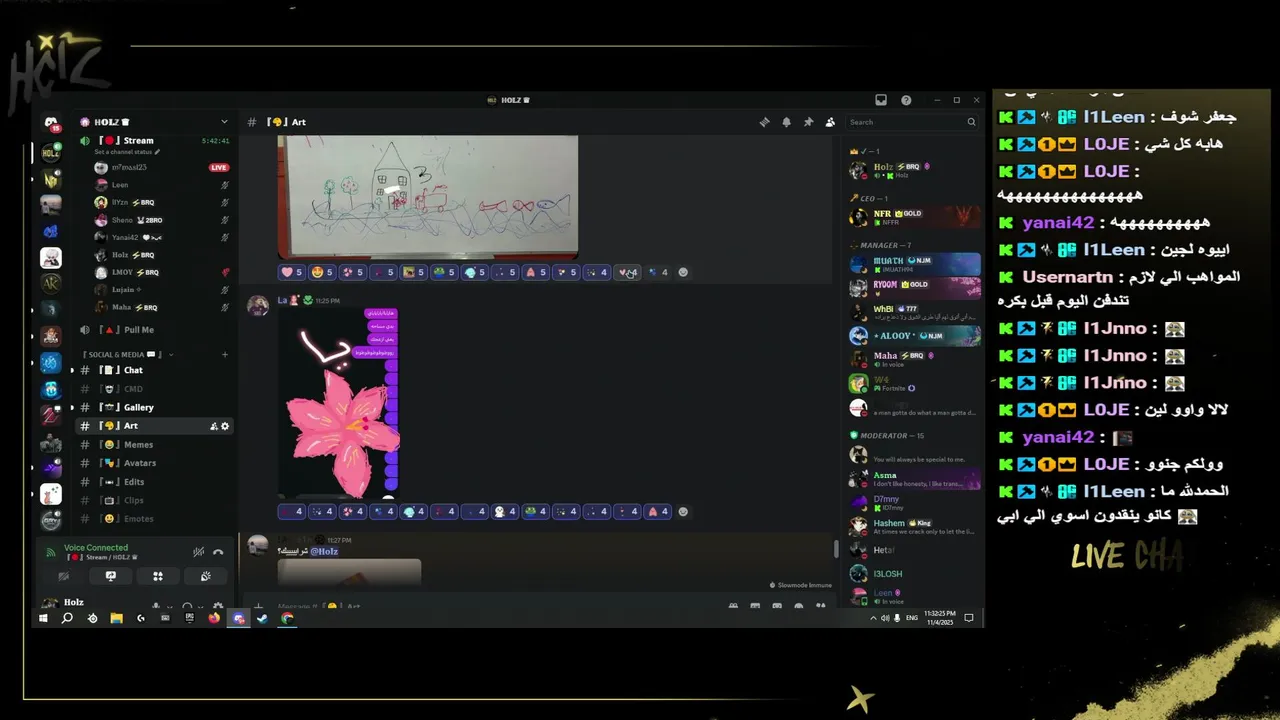Click ENG language indicator in taskbar

911,618
